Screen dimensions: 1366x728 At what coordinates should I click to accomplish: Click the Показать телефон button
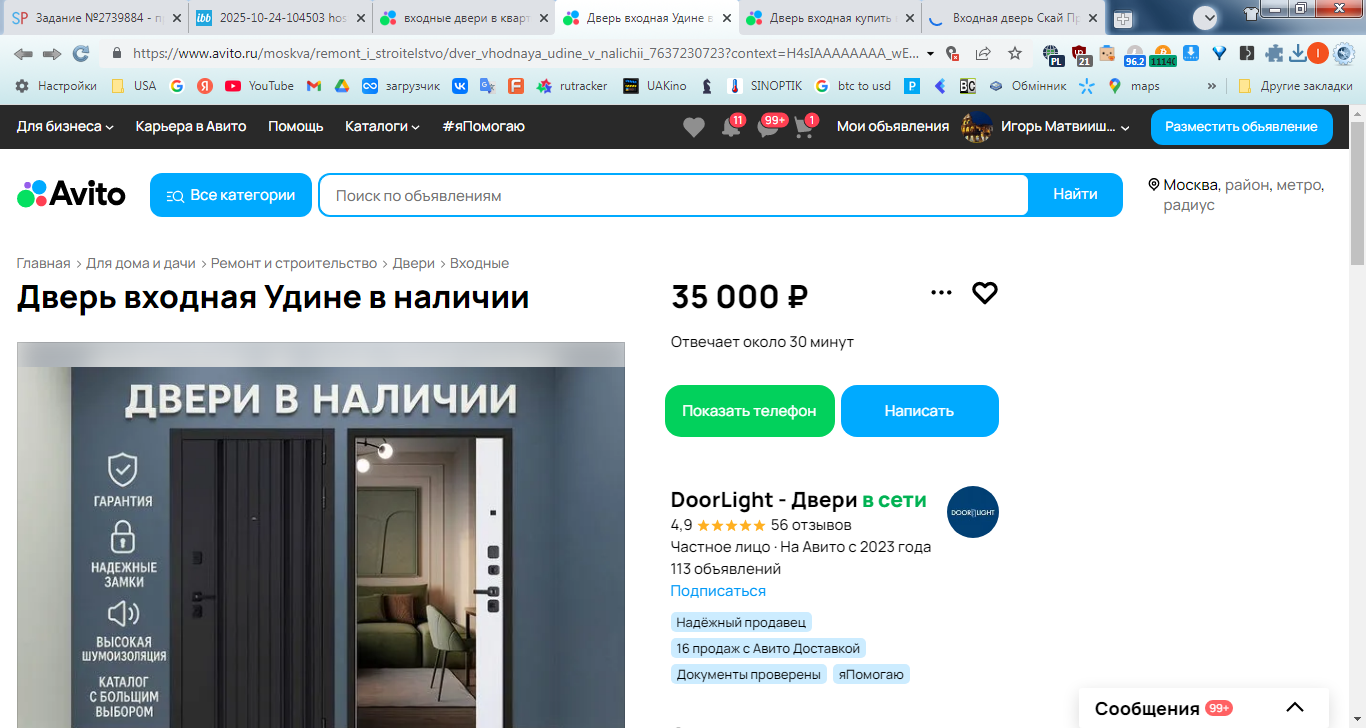750,411
